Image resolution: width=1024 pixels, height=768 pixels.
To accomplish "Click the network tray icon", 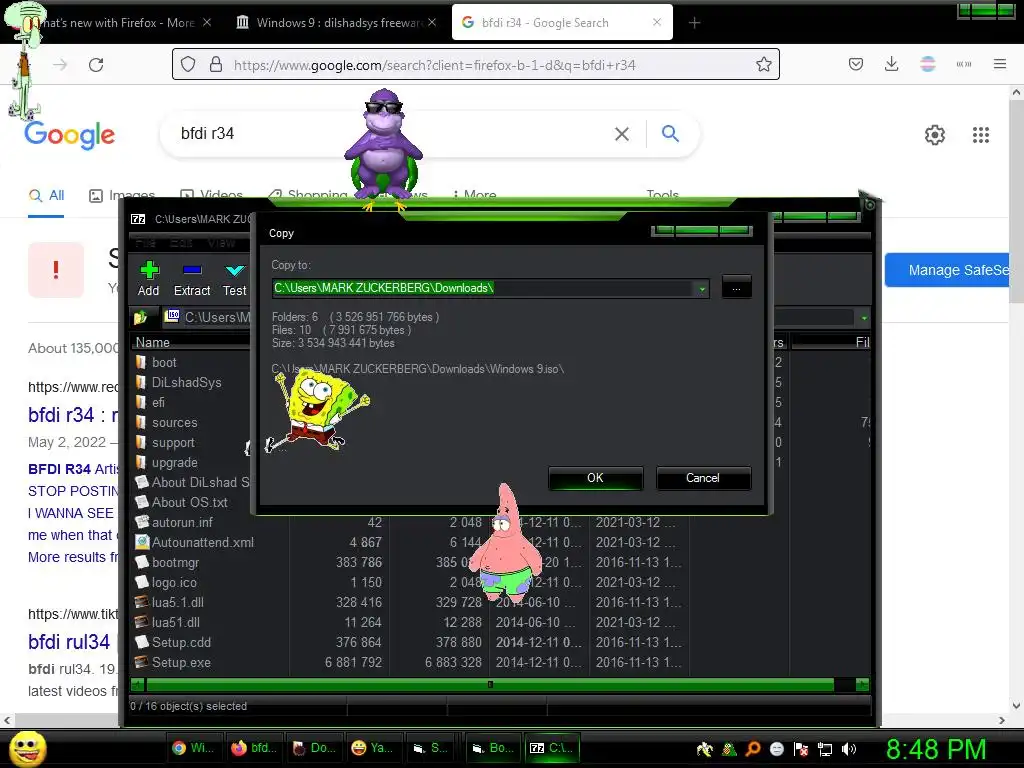I will (825, 749).
